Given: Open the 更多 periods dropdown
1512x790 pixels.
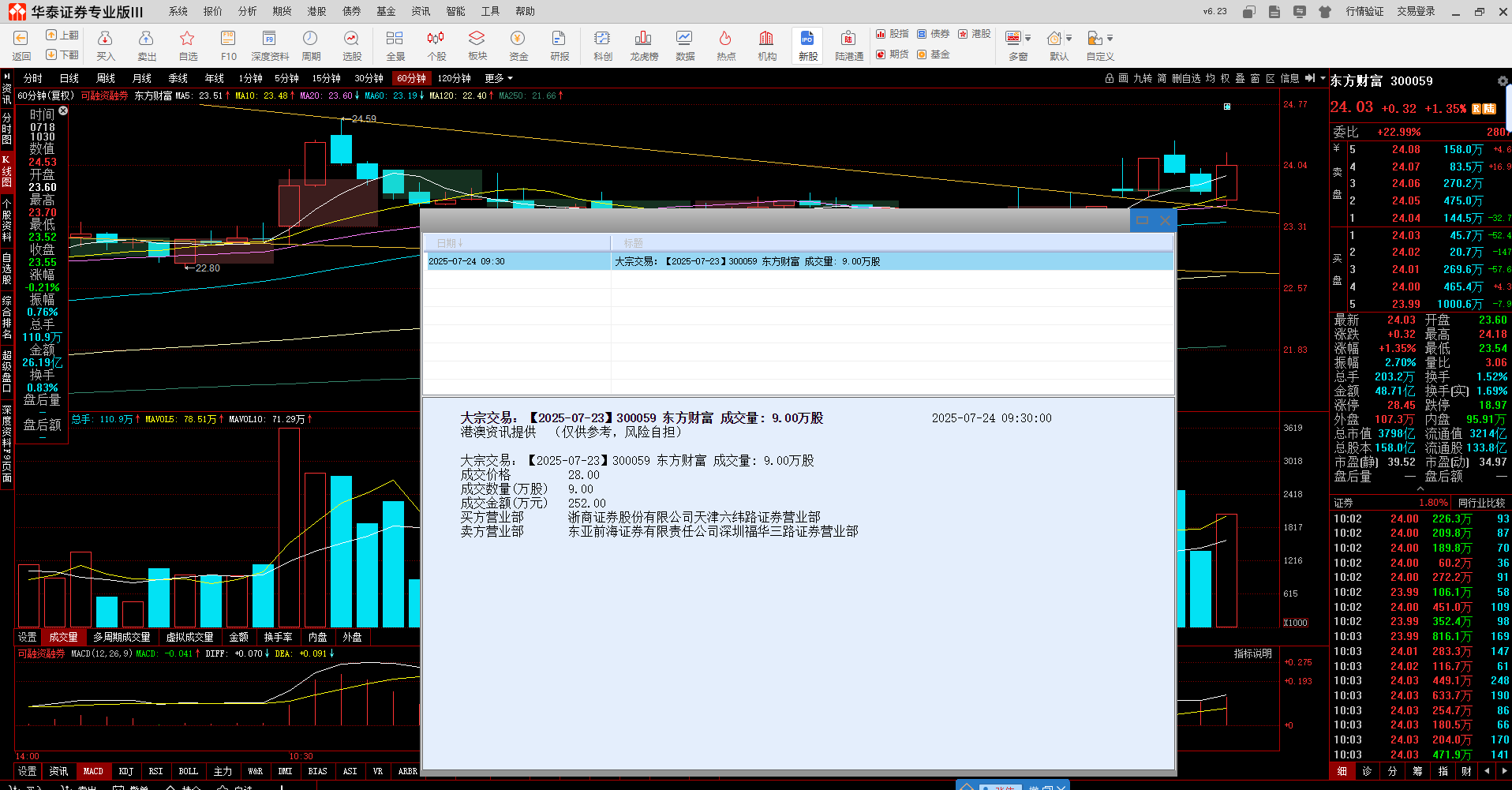Looking at the screenshot, I should [499, 78].
